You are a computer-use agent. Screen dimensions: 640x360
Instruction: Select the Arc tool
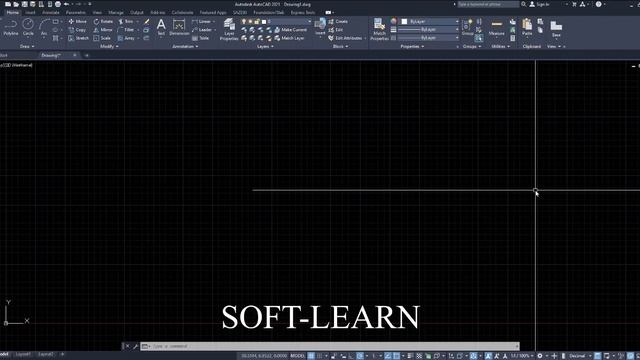pos(44,28)
